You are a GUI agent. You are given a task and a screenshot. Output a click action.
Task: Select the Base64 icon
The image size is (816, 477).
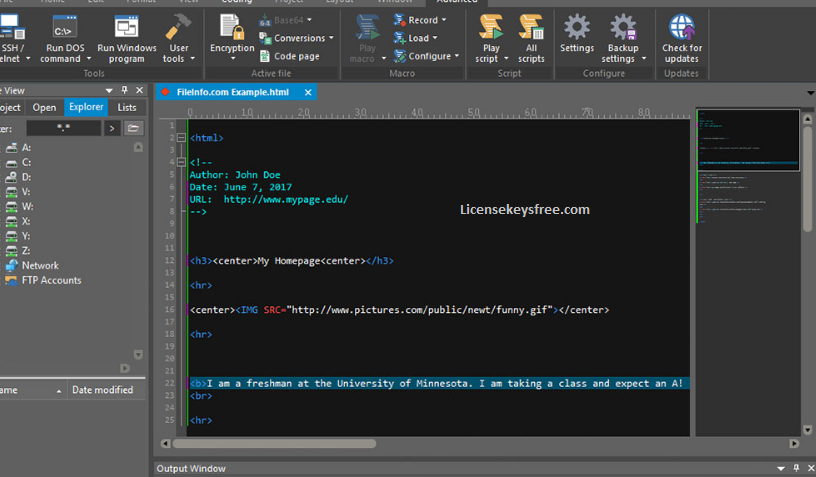(265, 20)
